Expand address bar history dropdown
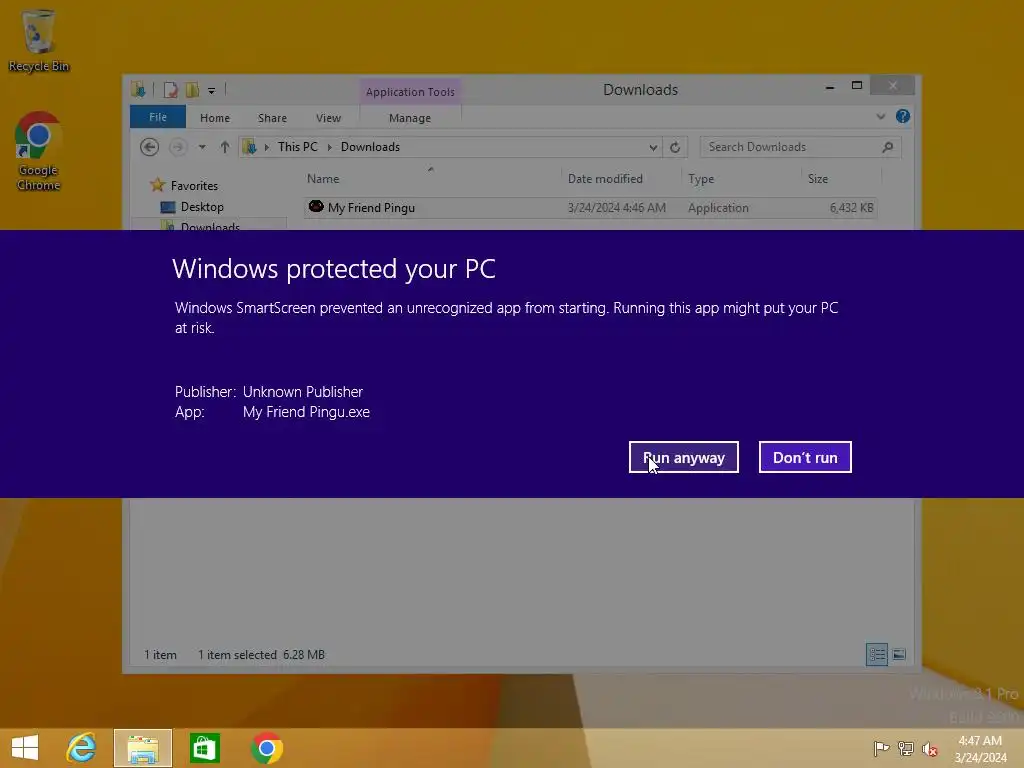This screenshot has height=768, width=1024. click(x=652, y=148)
